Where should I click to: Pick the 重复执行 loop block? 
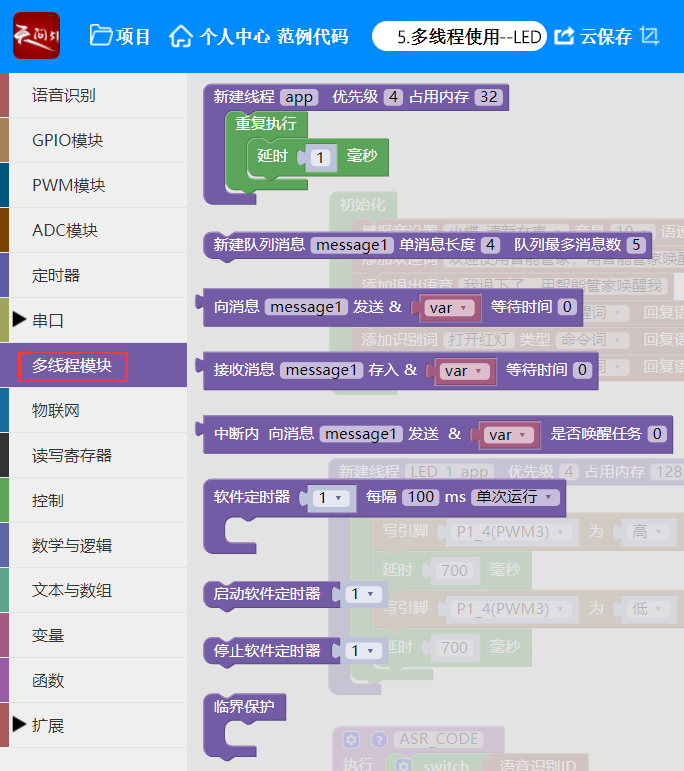click(266, 123)
